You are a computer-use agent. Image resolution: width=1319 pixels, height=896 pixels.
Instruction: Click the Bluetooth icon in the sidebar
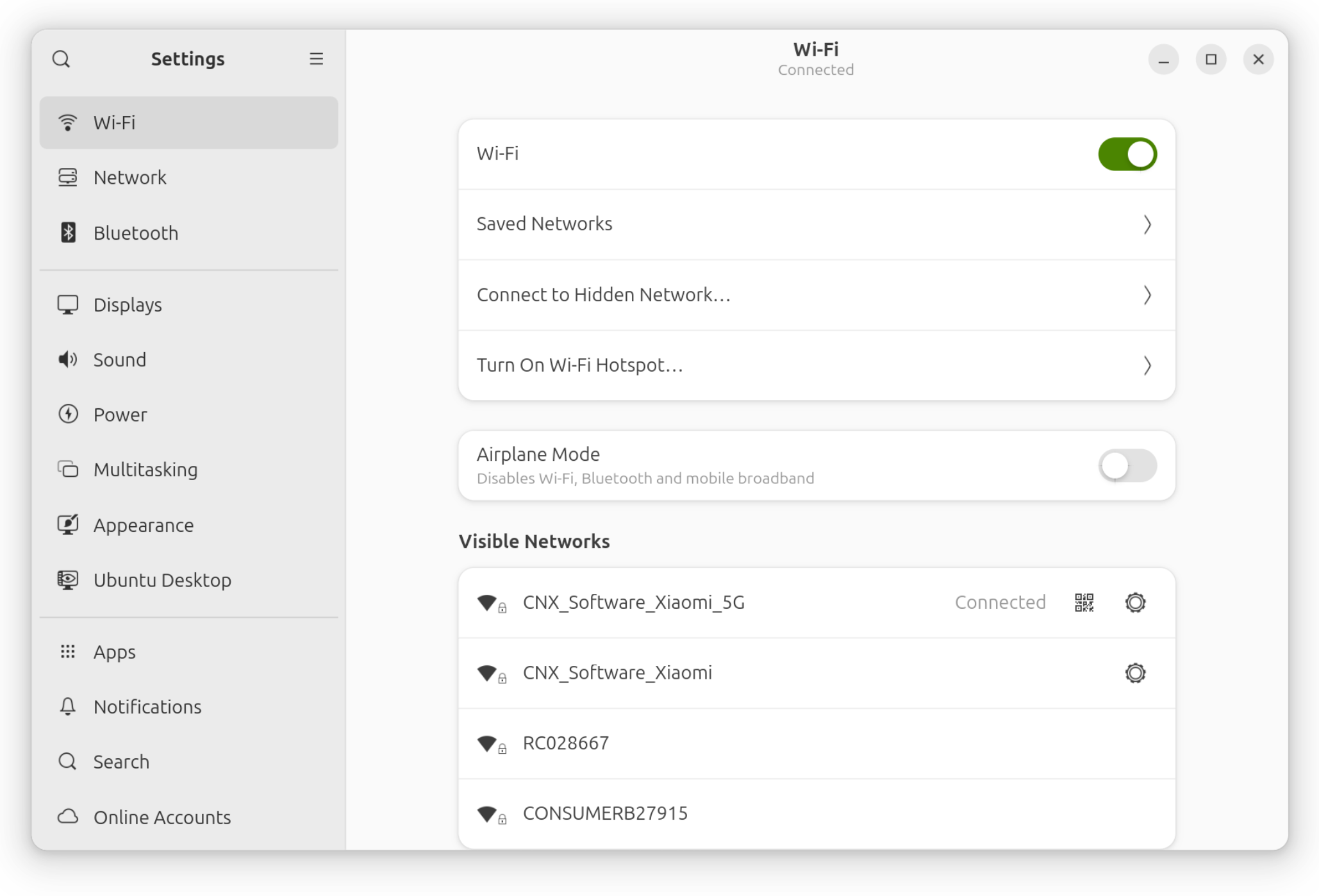[68, 233]
